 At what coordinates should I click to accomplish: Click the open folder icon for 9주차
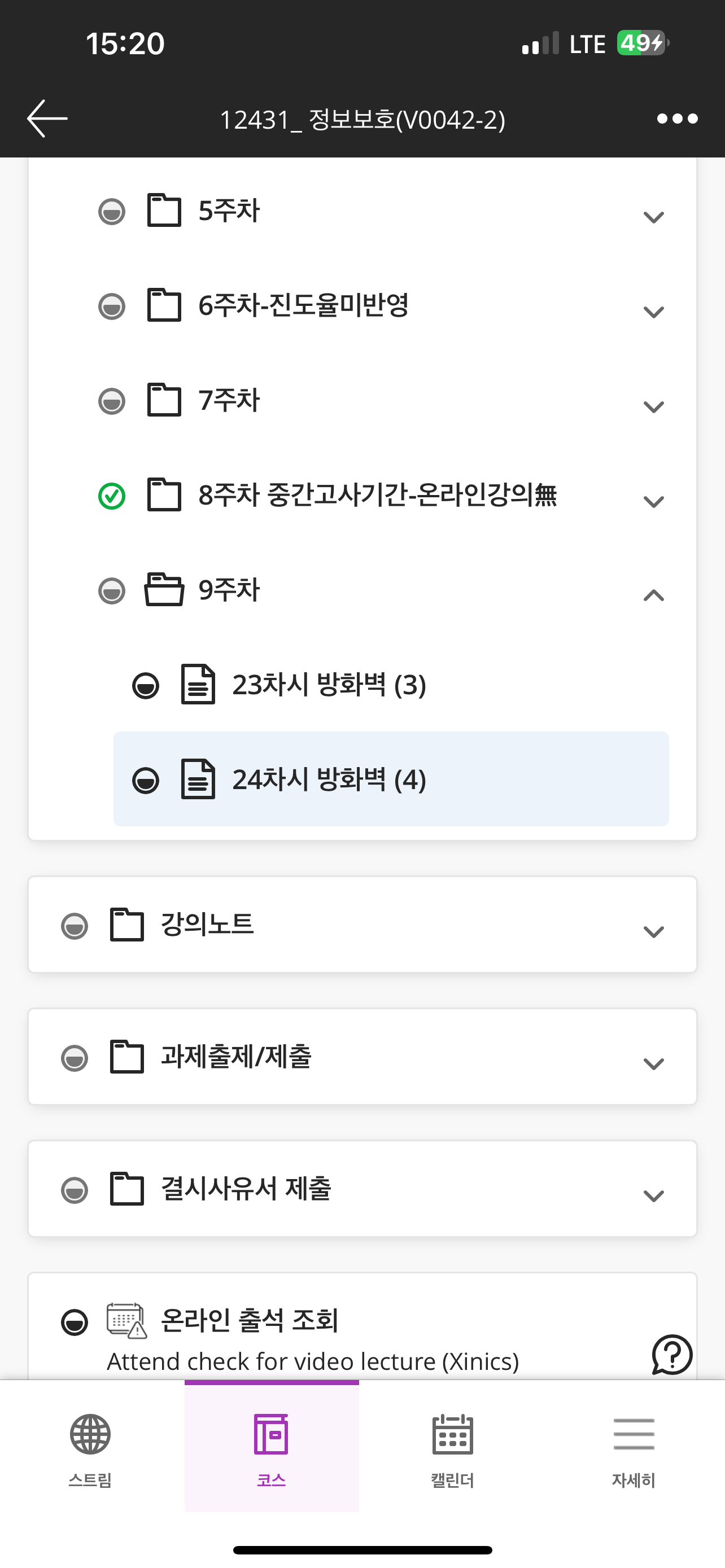click(164, 589)
